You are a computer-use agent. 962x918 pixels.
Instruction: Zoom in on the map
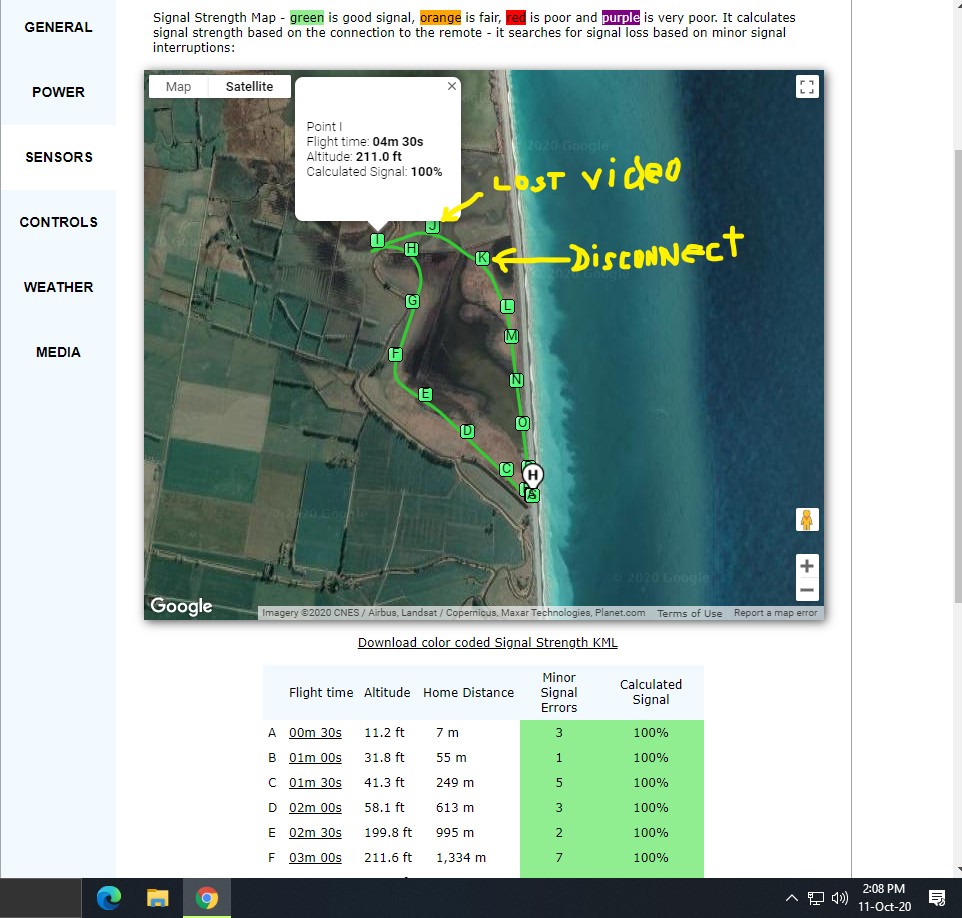pyautogui.click(x=807, y=565)
